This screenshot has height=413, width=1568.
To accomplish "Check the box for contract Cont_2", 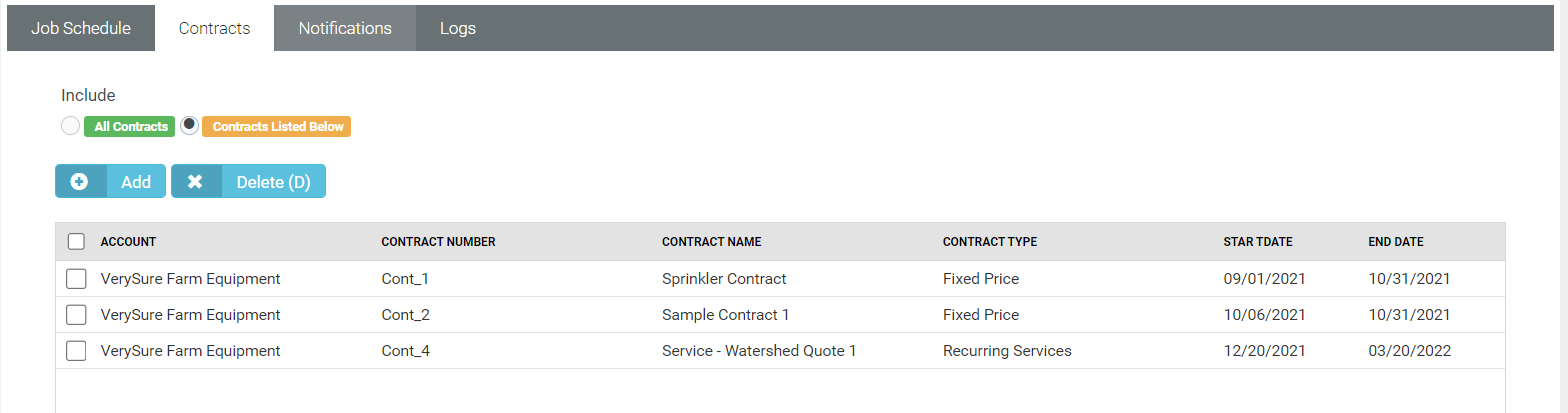I will (x=76, y=315).
